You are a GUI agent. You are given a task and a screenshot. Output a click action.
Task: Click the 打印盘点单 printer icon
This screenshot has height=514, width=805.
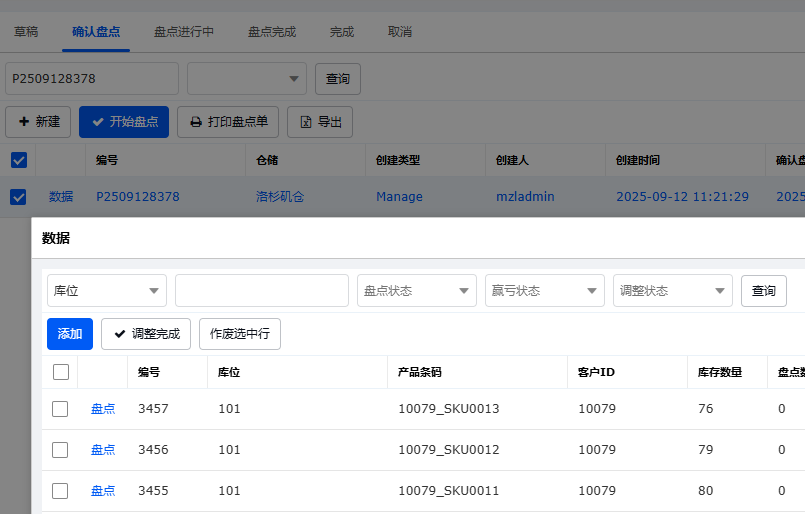pos(196,122)
